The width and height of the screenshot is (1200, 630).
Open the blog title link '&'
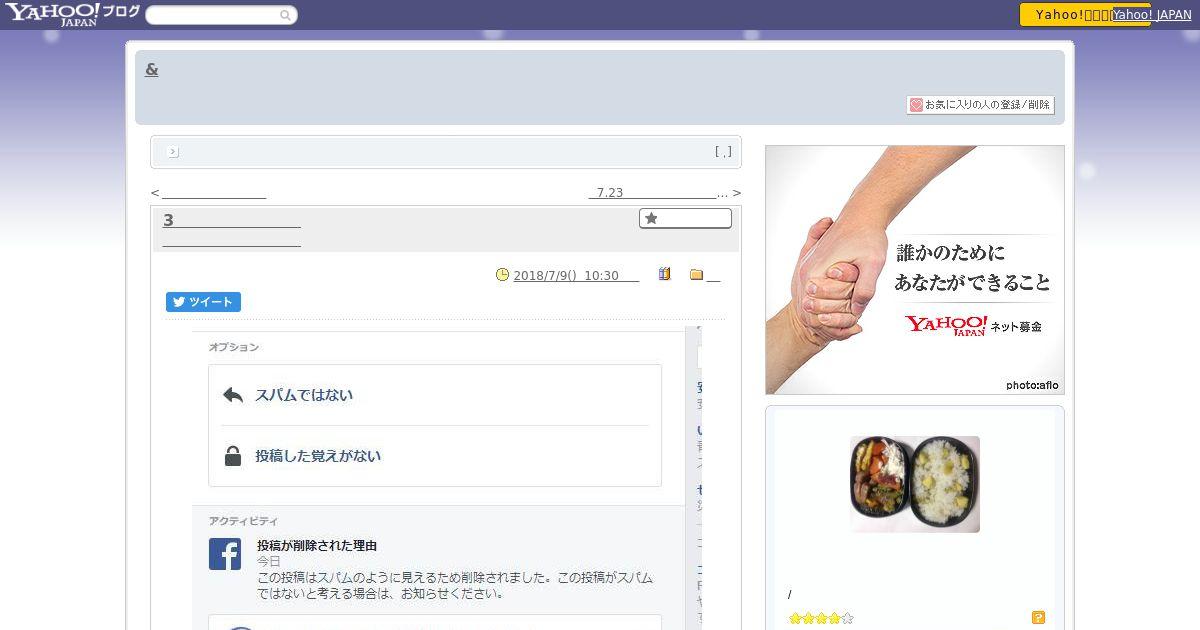click(152, 69)
